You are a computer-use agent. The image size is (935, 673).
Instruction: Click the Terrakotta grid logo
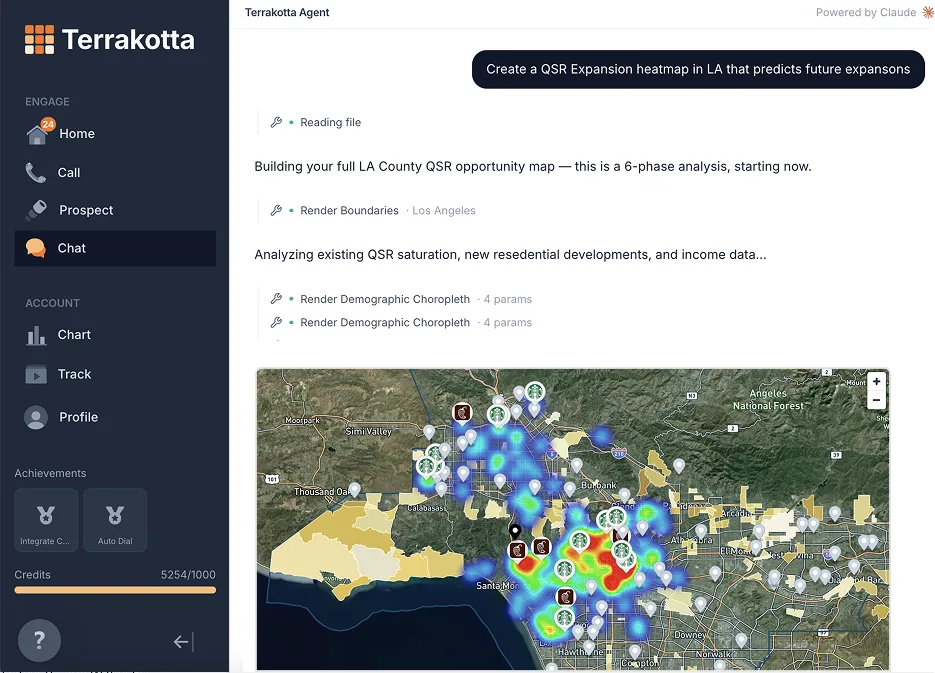click(x=39, y=39)
